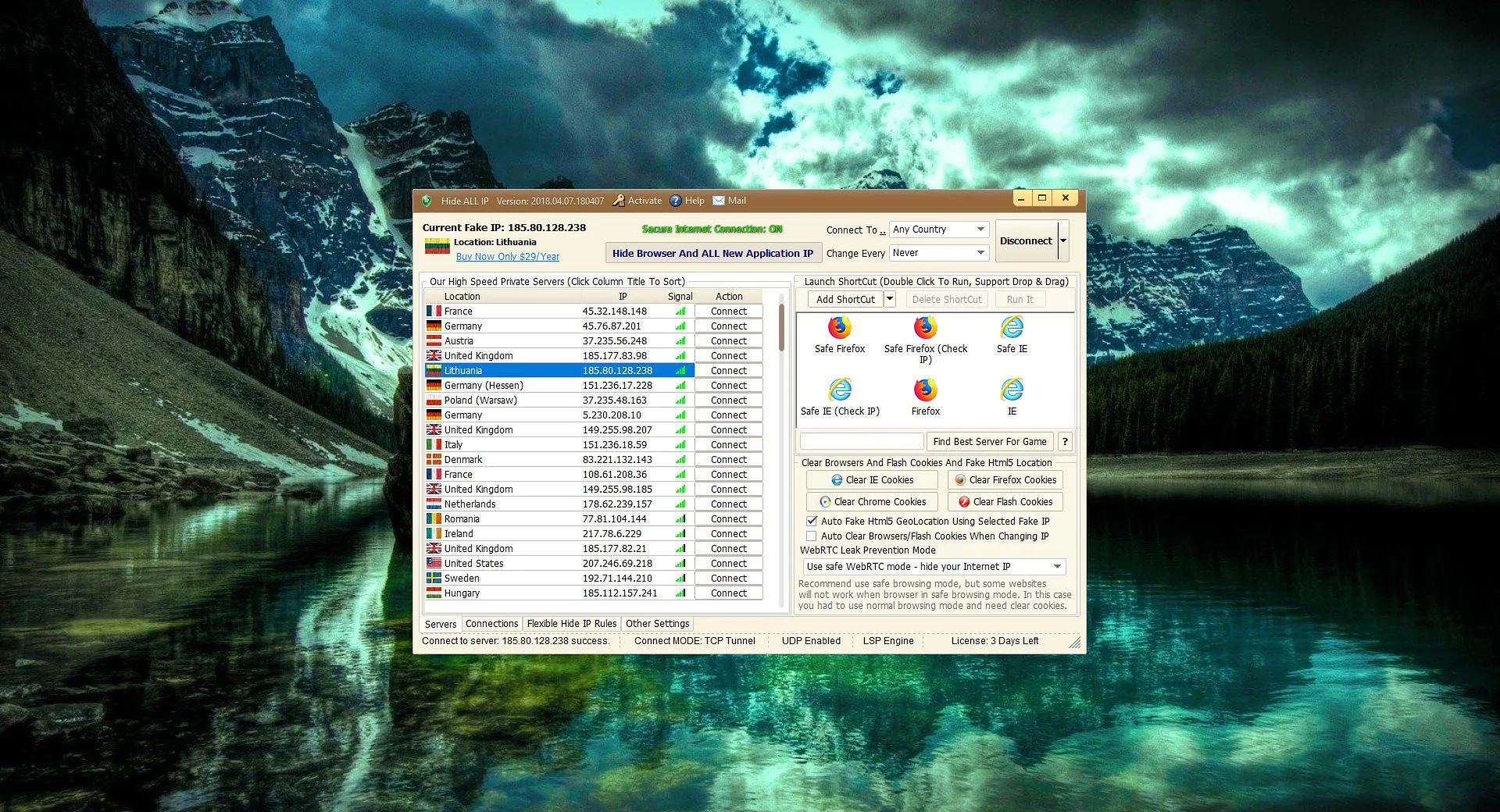This screenshot has height=812, width=1500.
Task: Launch the plain Firefox shortcut icon
Action: tap(925, 390)
